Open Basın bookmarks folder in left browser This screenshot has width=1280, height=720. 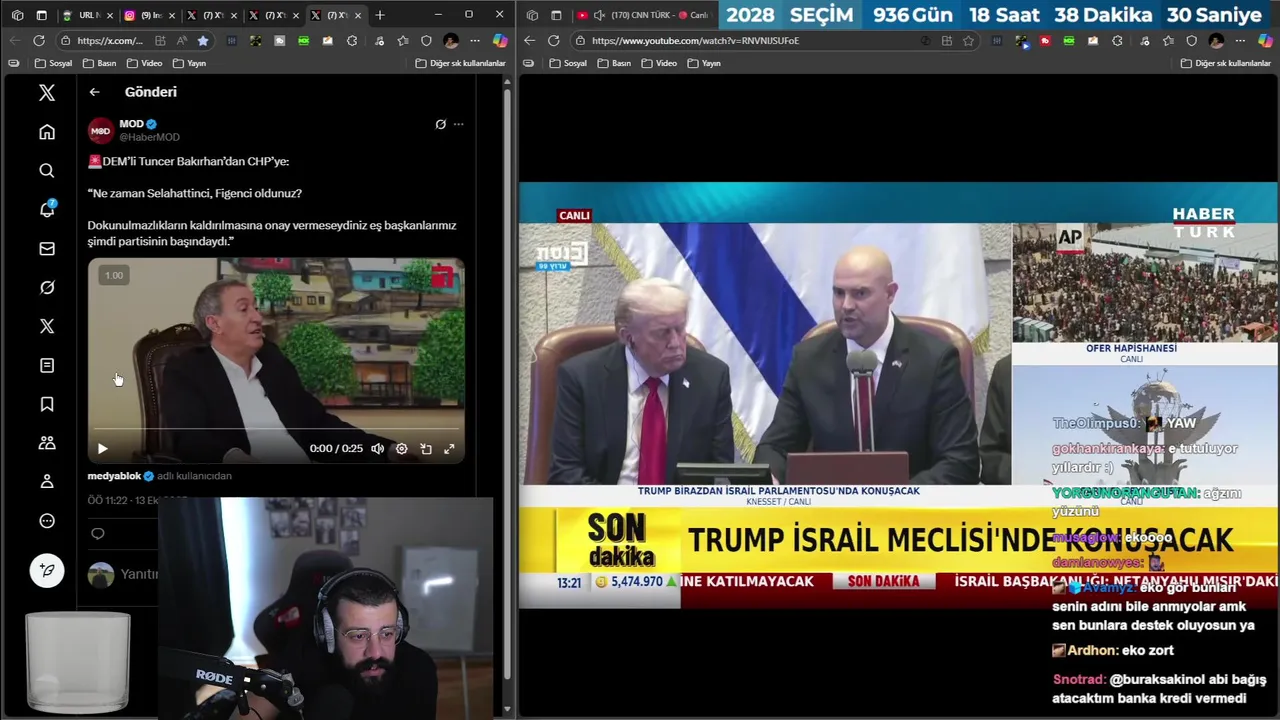tap(99, 63)
